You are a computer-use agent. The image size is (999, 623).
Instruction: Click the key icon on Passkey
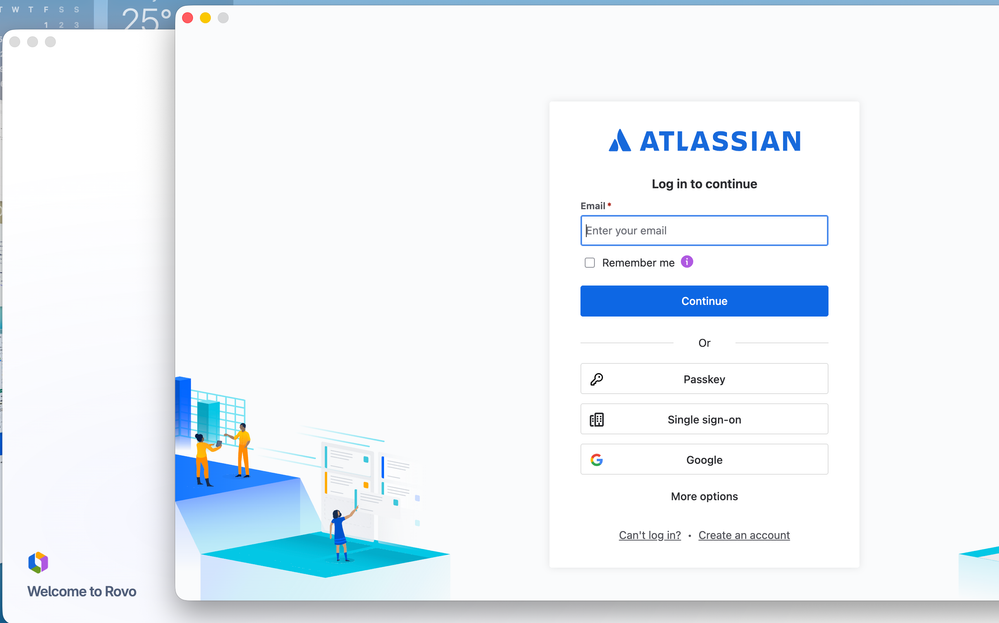coord(596,379)
